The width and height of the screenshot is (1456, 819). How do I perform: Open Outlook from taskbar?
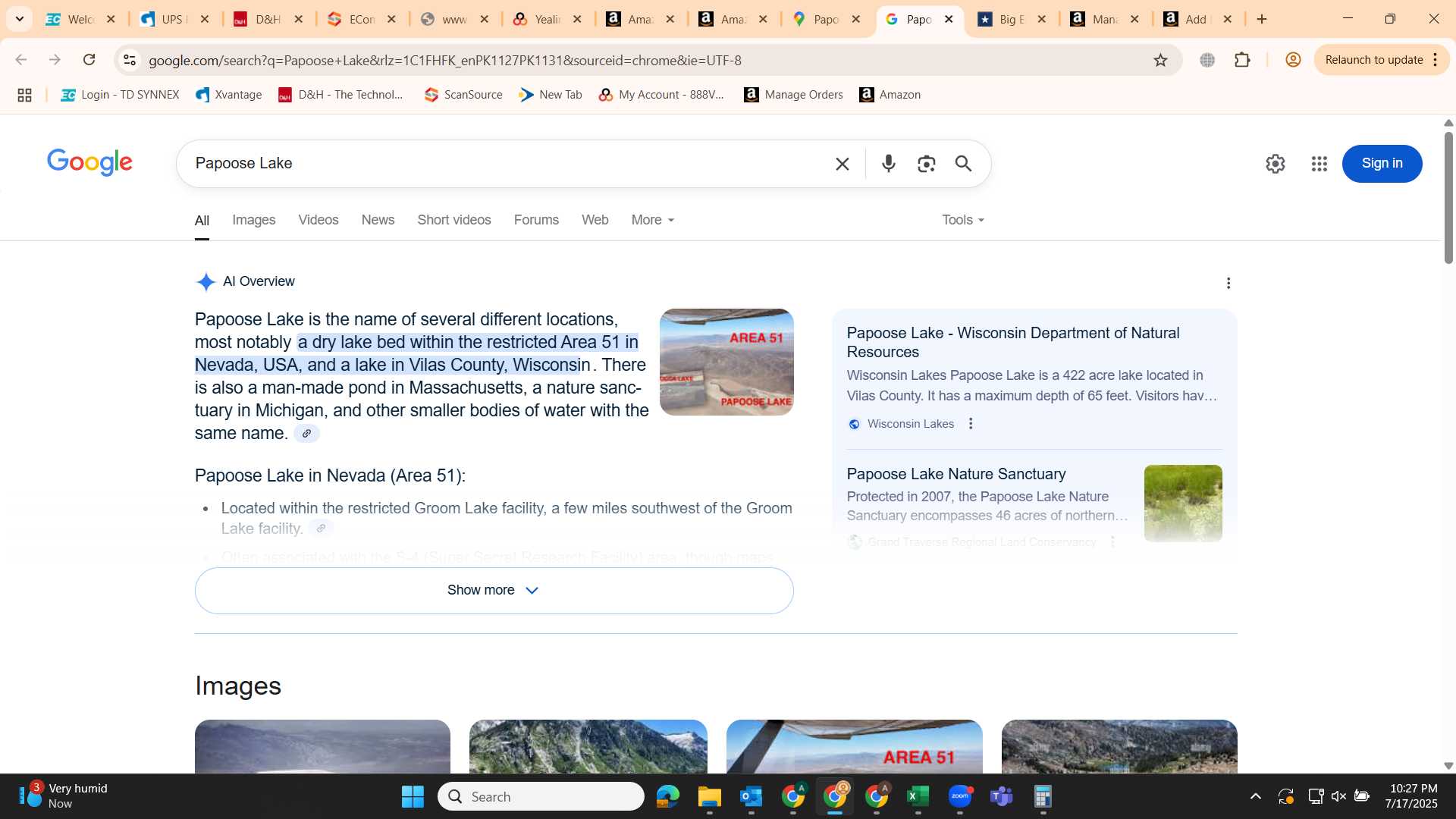click(752, 797)
